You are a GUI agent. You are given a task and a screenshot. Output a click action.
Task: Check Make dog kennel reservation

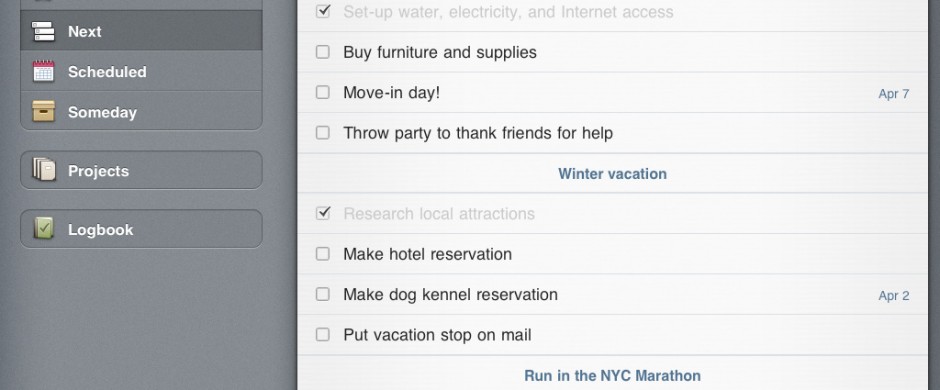[323, 294]
